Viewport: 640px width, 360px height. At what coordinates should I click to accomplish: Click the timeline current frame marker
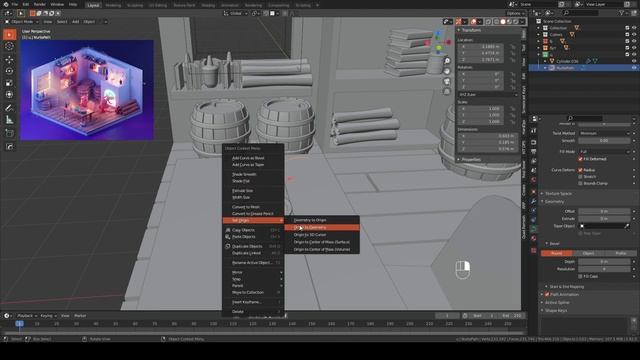[x=19, y=324]
